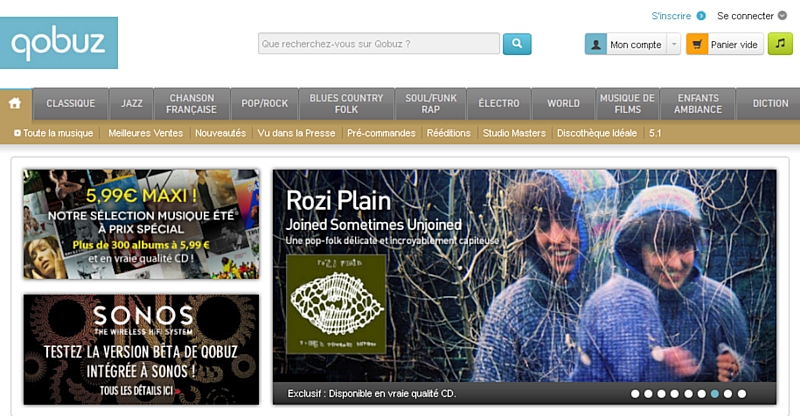Image resolution: width=800 pixels, height=416 pixels.
Task: Select the Pop/Rock genre tab
Action: 264,104
